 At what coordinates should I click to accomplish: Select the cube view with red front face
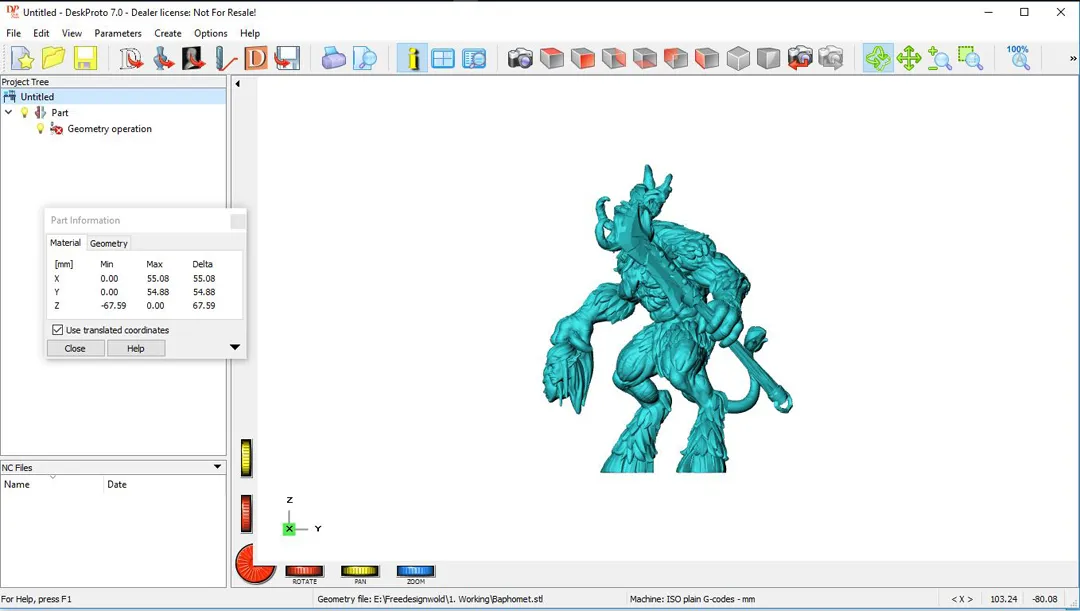[x=583, y=59]
